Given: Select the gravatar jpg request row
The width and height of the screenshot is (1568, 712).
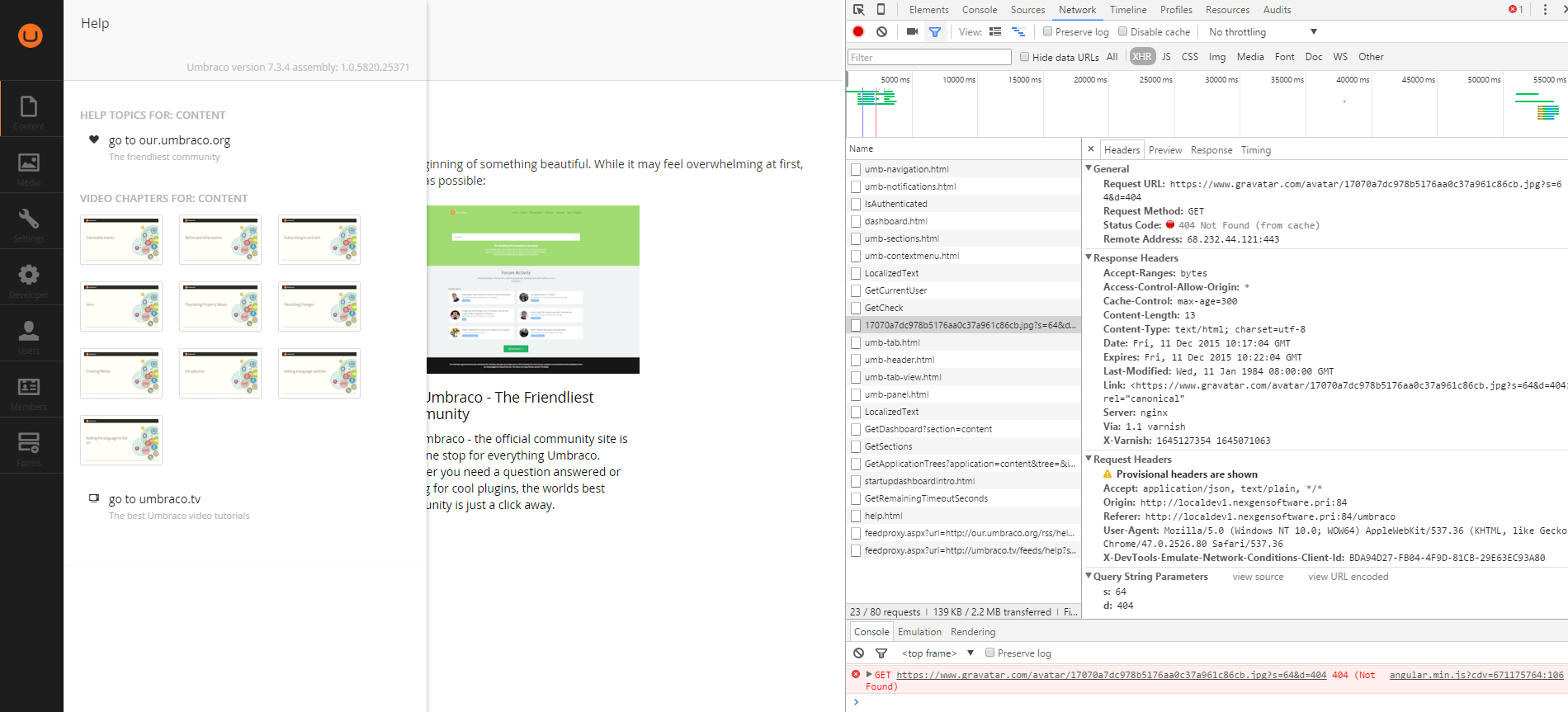Looking at the screenshot, I should click(x=964, y=325).
